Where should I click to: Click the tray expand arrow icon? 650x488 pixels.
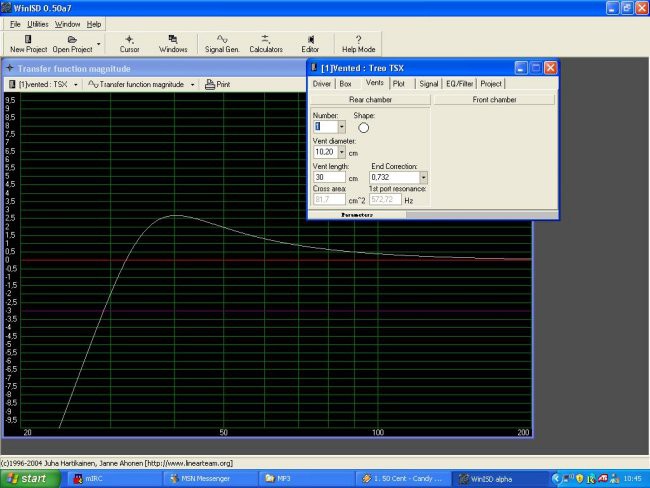click(556, 478)
